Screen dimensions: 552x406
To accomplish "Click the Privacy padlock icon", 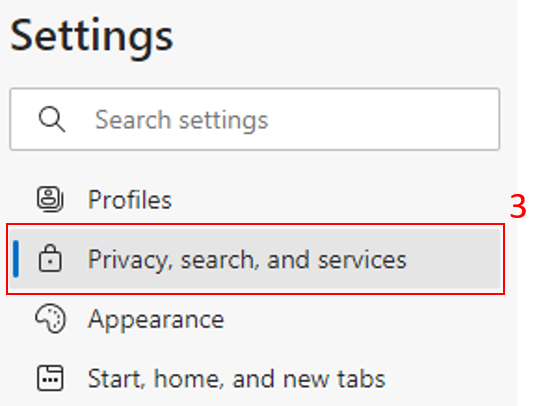I will [x=50, y=258].
